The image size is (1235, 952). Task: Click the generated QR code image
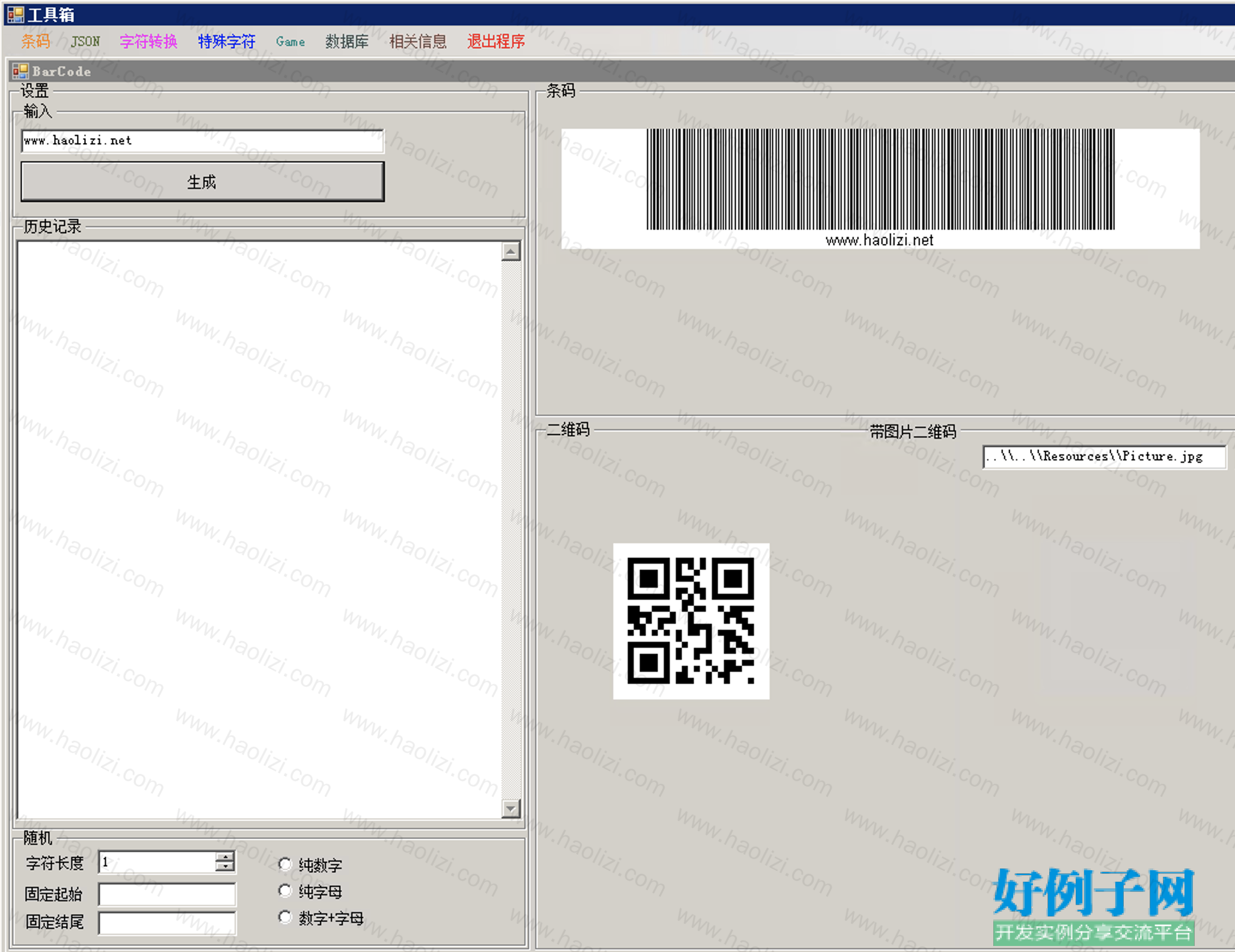click(x=691, y=621)
